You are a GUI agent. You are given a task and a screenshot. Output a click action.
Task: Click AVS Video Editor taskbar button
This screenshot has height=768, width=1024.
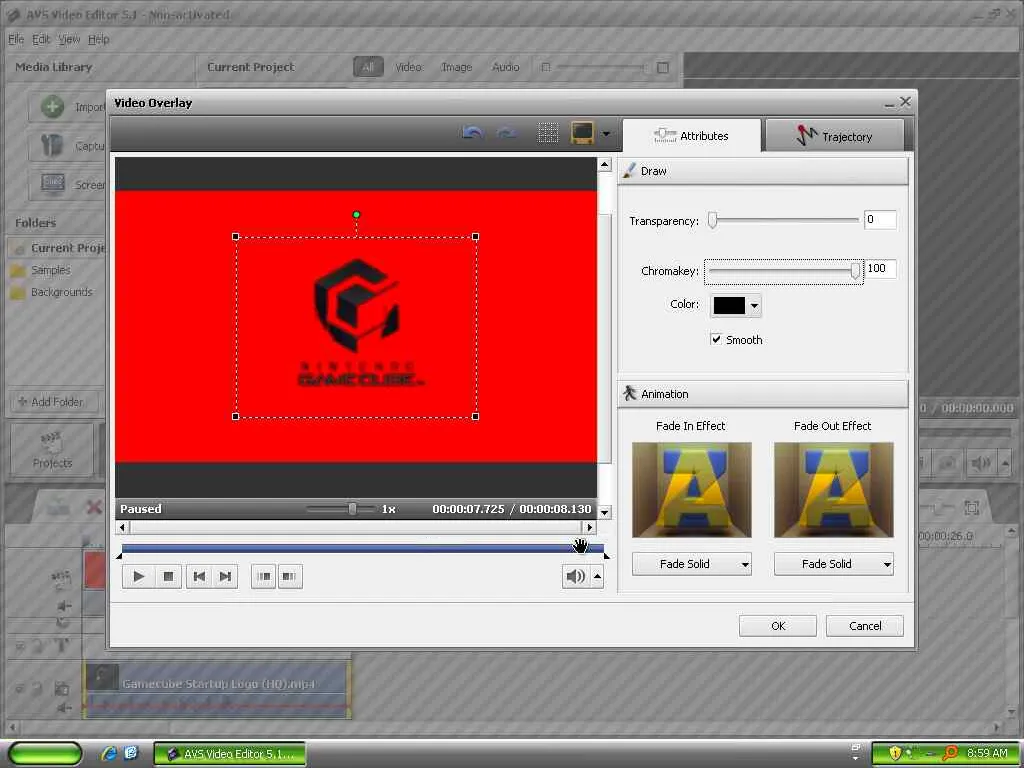(230, 754)
